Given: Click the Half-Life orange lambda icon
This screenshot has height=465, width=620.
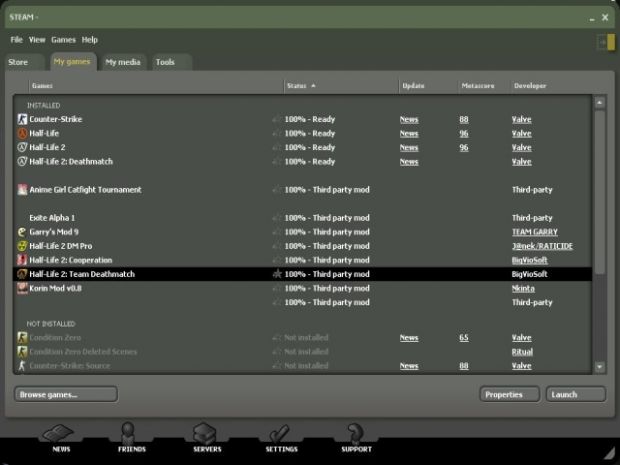Looking at the screenshot, I should (x=22, y=133).
